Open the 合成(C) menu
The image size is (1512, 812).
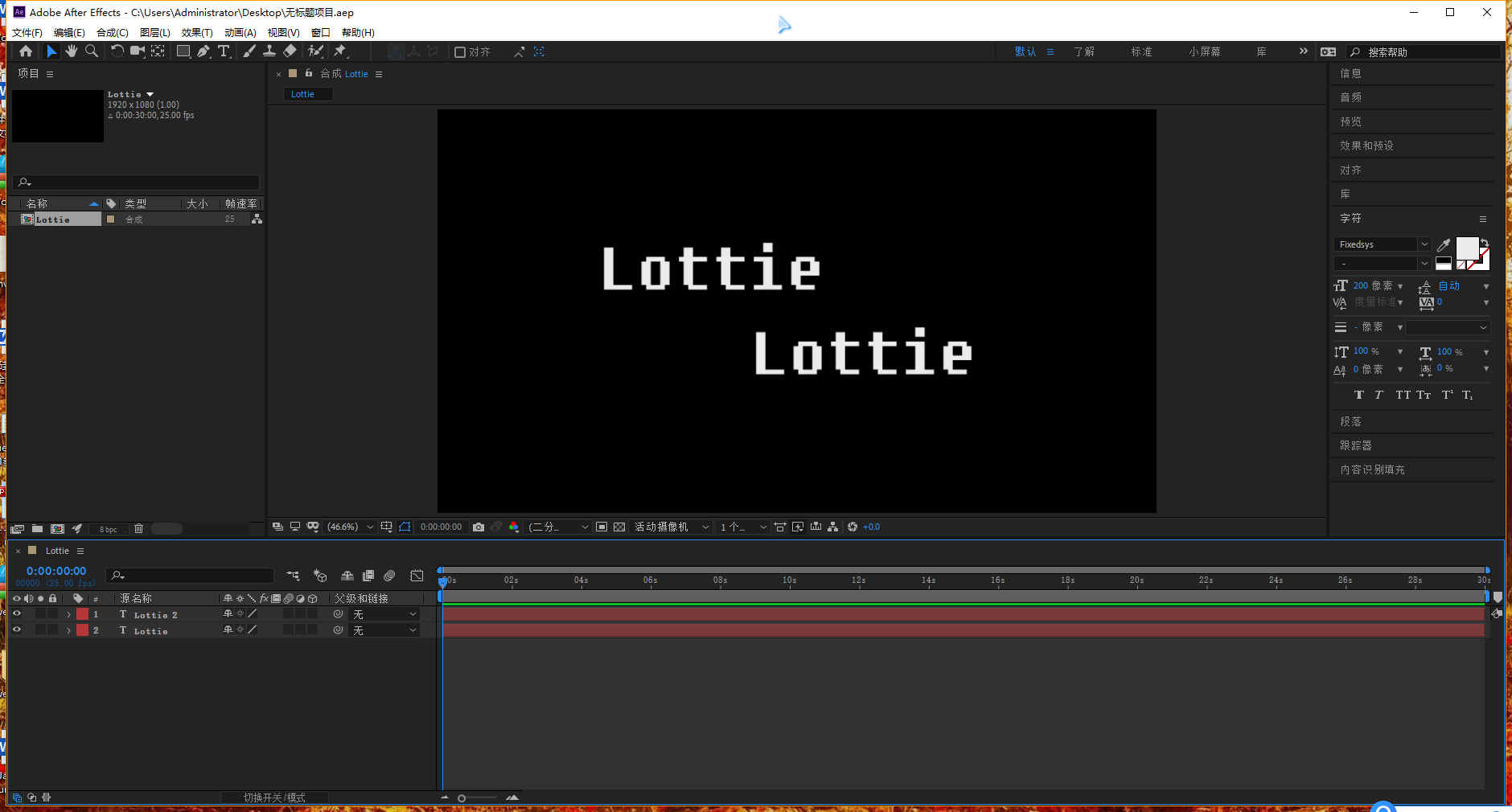click(113, 33)
